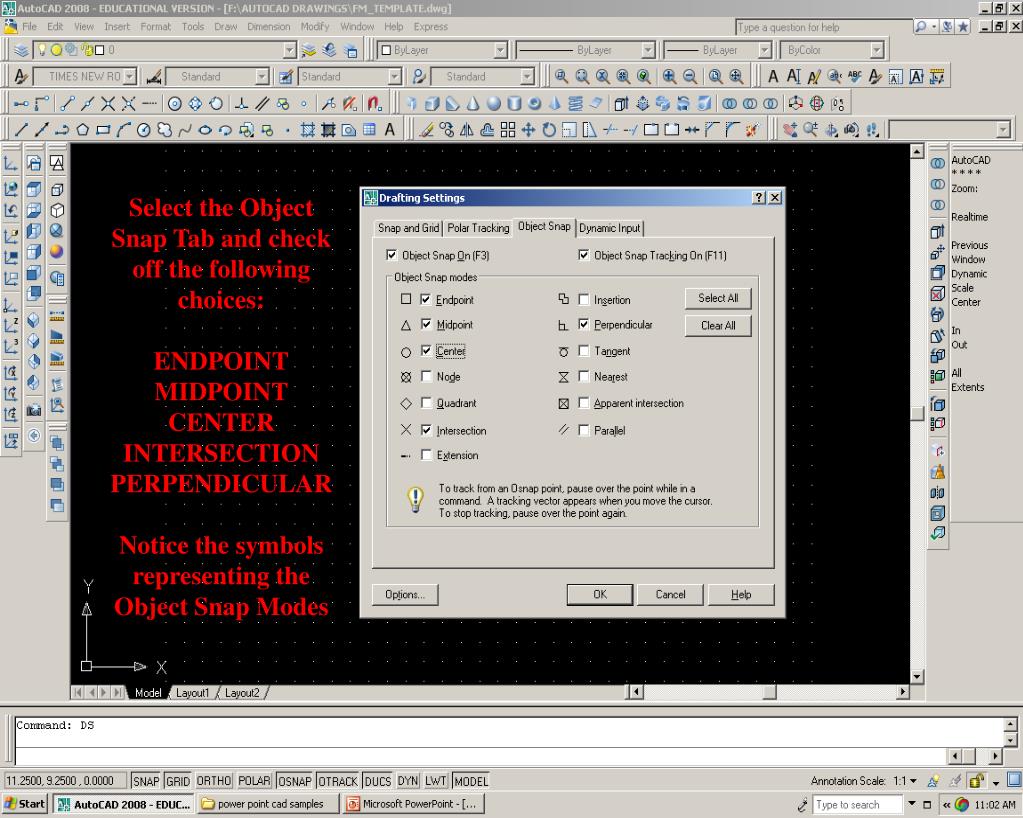The image size is (1023, 818).
Task: Click the Move modify tool
Action: [x=528, y=130]
